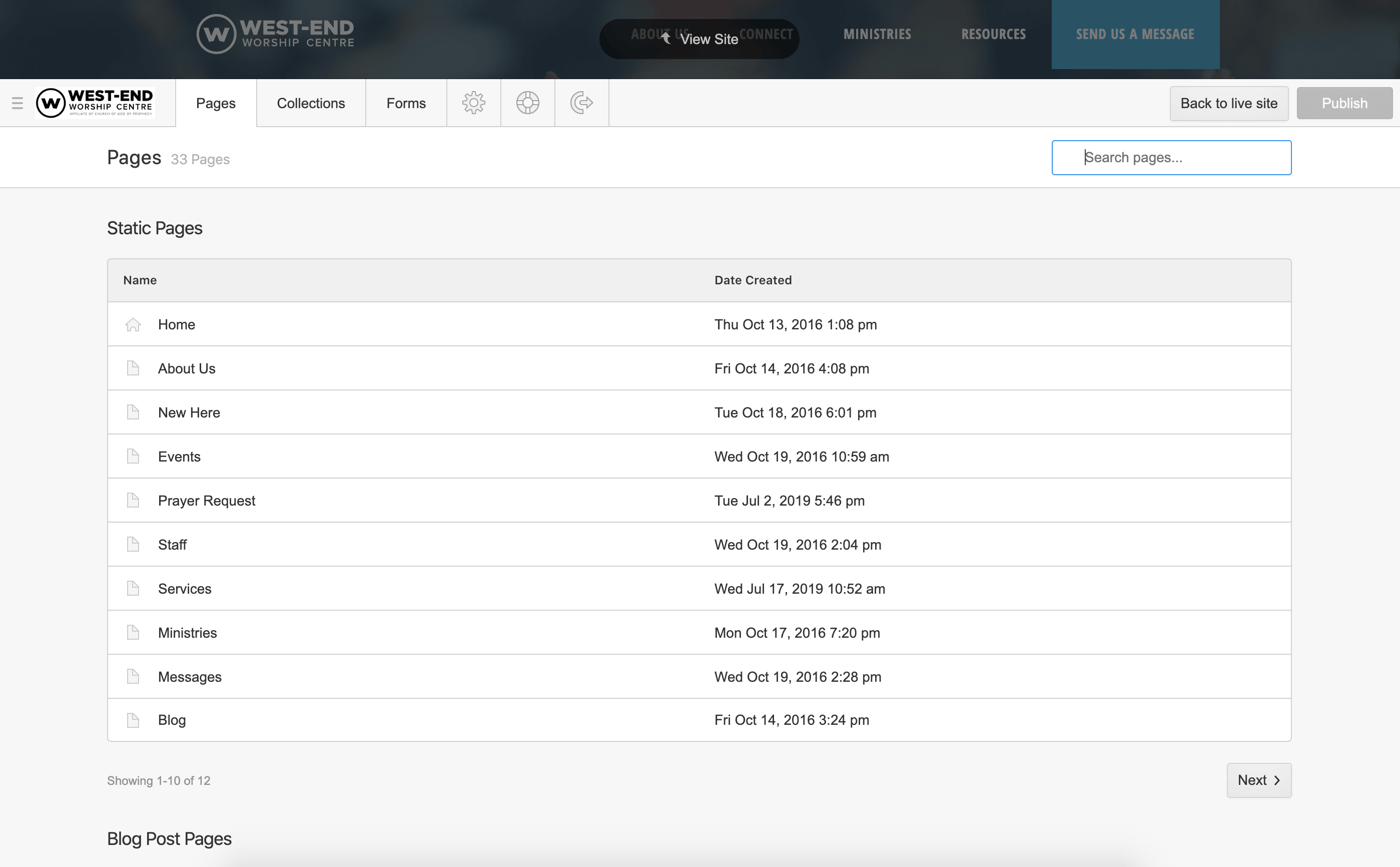1400x867 pixels.
Task: Click the date Thu Oct 13, 2016 1:08 pm
Action: coord(796,324)
